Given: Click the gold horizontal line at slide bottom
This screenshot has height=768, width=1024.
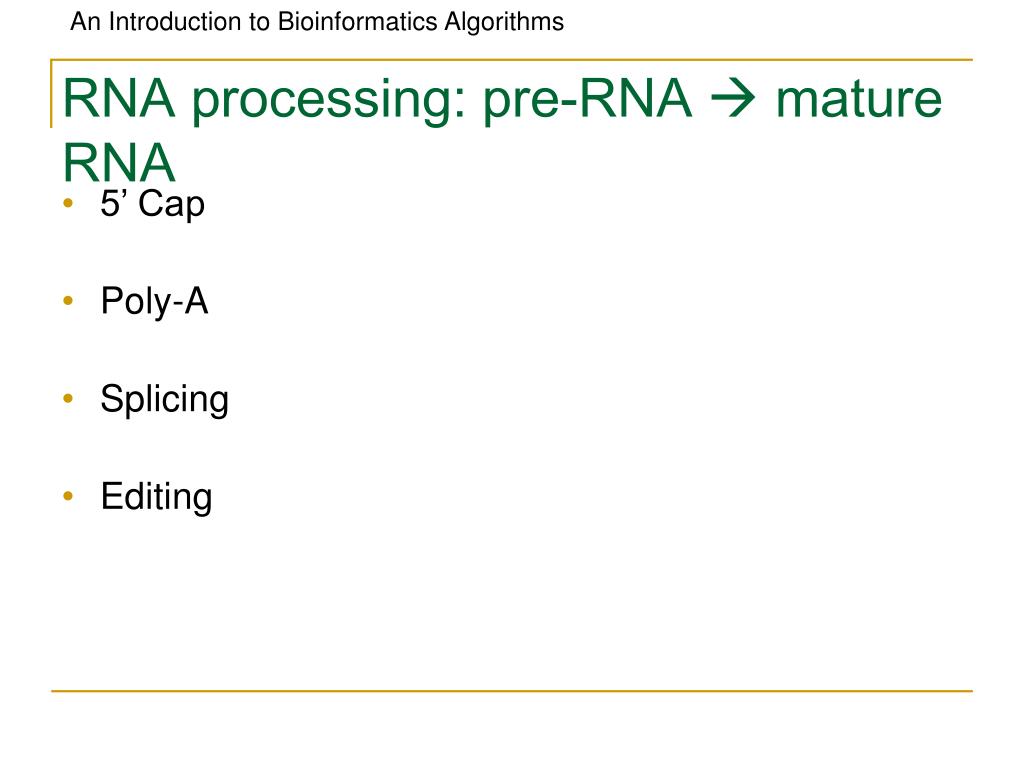Looking at the screenshot, I should 512,690.
